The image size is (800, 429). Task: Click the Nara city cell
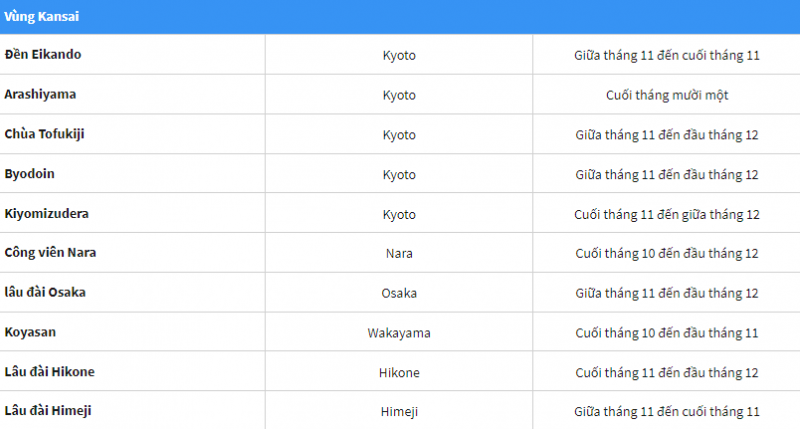399,254
